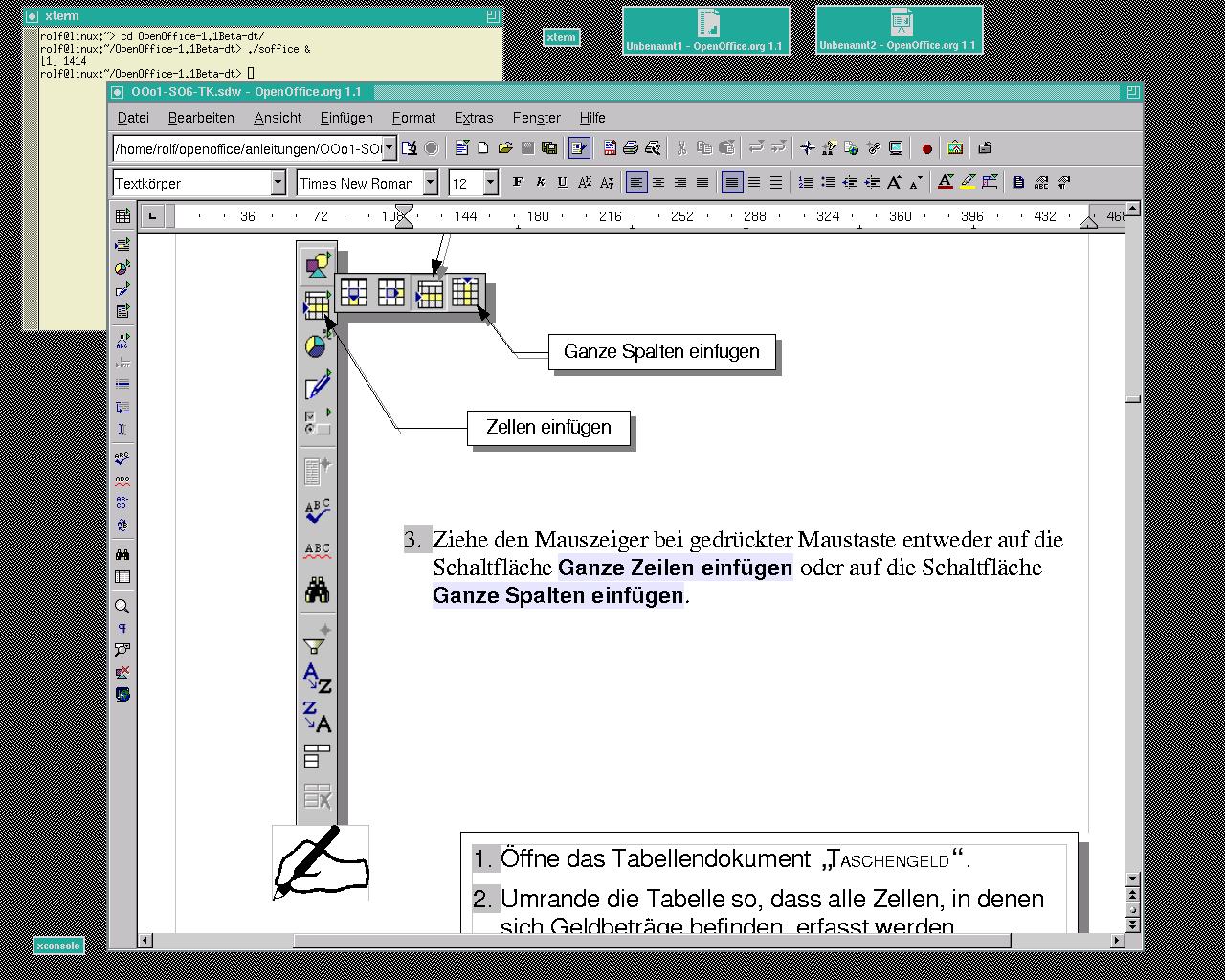Click the font color icon
This screenshot has height=980, width=1225.
[x=945, y=183]
